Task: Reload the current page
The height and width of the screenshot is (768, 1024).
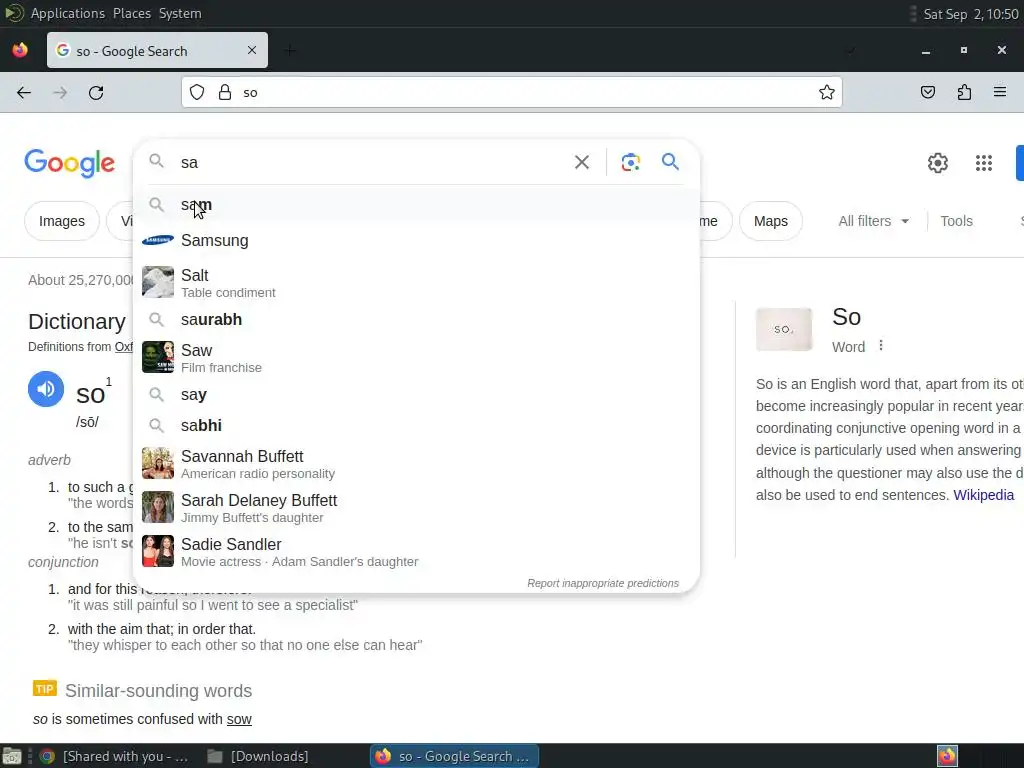Action: pyautogui.click(x=96, y=93)
